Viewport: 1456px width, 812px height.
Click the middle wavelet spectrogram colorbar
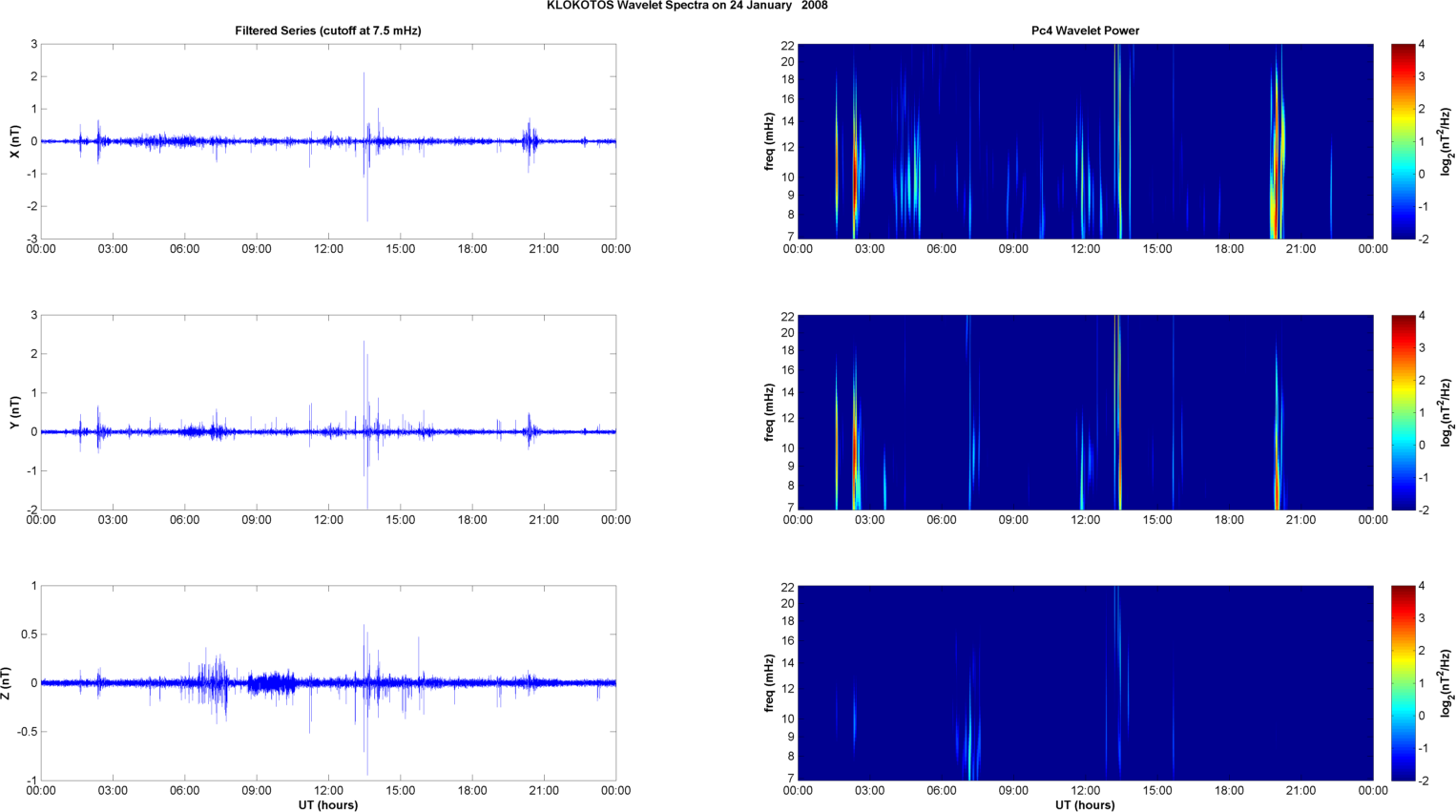point(1403,412)
